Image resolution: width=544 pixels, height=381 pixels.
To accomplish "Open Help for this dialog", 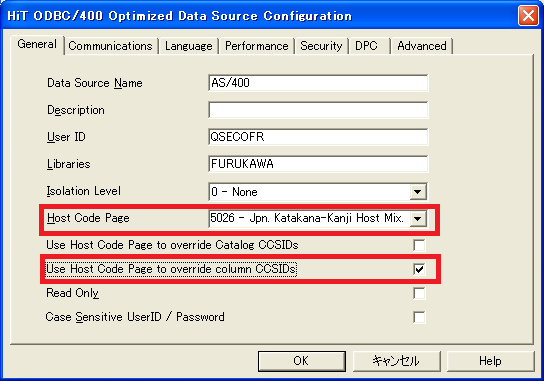I will [x=490, y=361].
